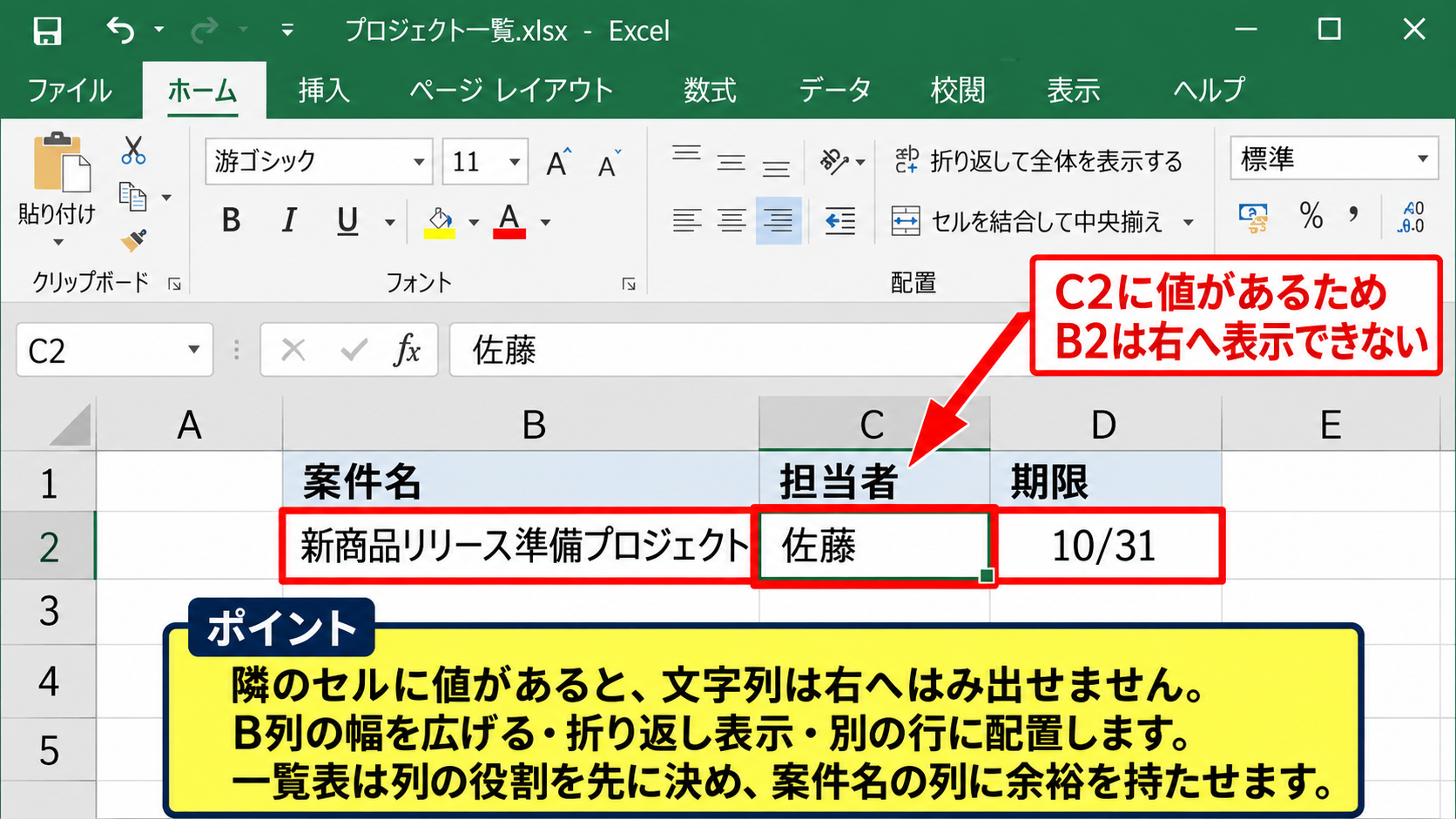Click the Copy icon

[132, 198]
